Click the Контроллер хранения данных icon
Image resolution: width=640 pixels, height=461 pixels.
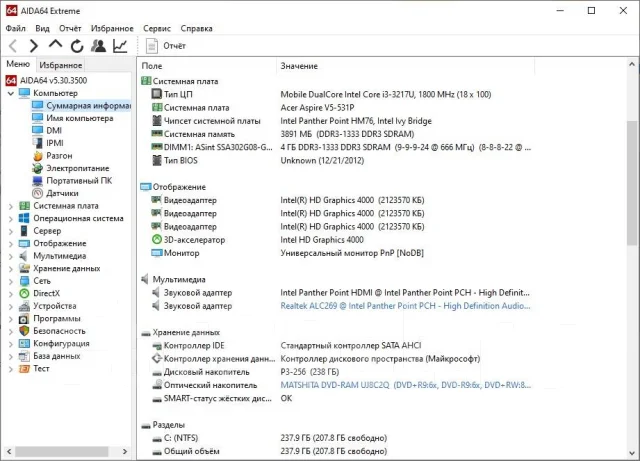pyautogui.click(x=157, y=358)
